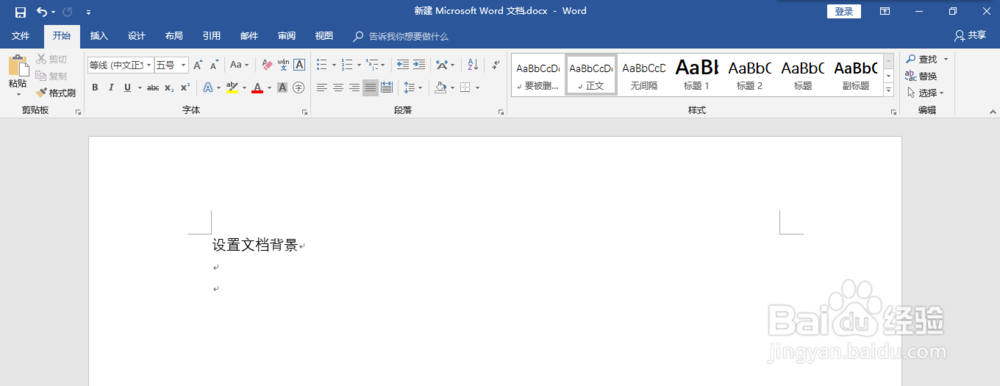Image resolution: width=1000 pixels, height=386 pixels.
Task: Toggle superscript formatting
Action: (x=185, y=87)
